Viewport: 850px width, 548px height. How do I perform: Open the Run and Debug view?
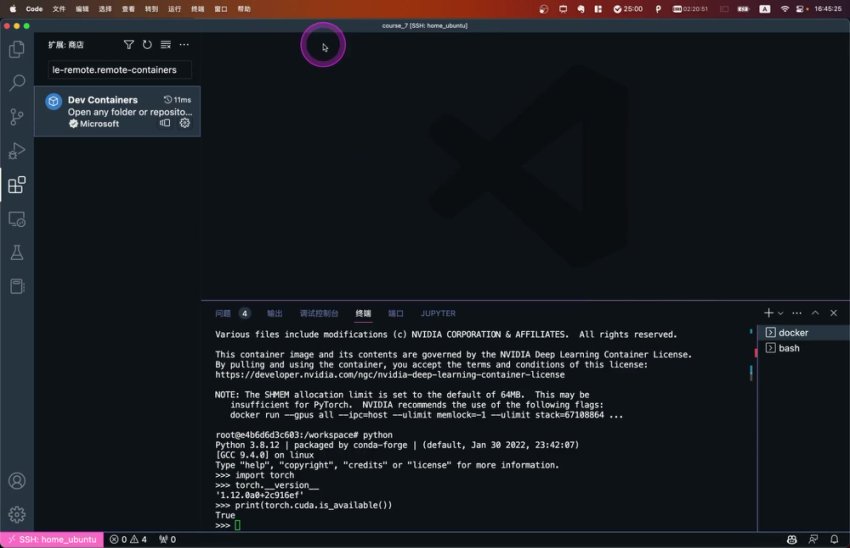click(16, 151)
